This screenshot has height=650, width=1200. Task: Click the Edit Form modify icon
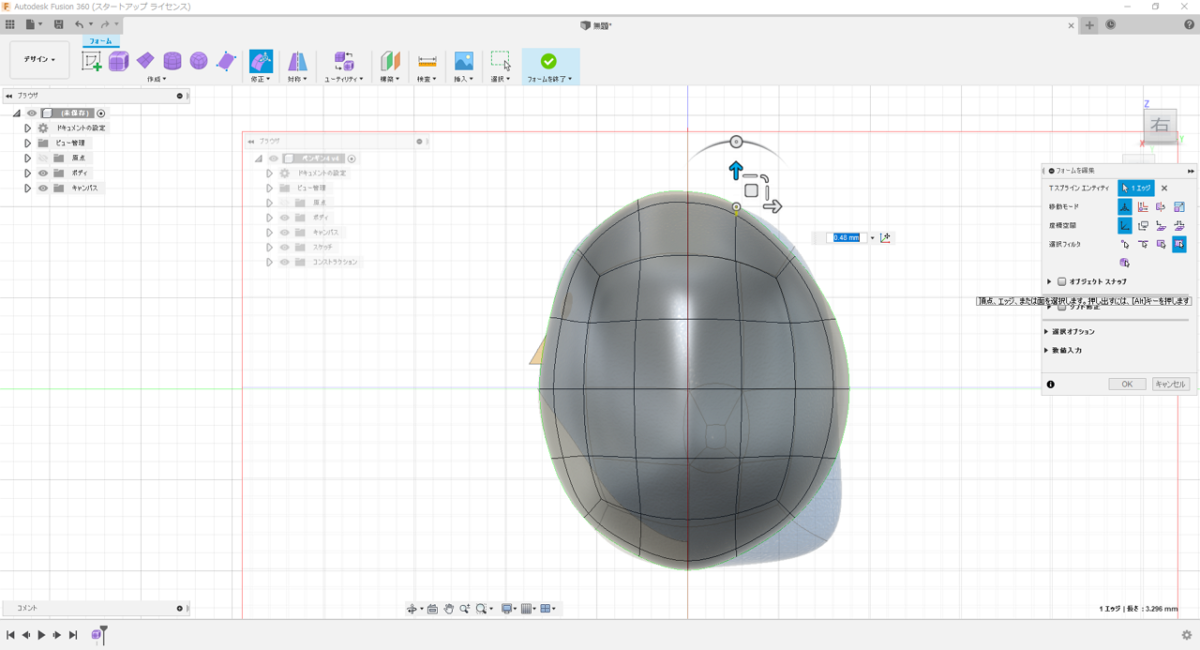pos(261,61)
